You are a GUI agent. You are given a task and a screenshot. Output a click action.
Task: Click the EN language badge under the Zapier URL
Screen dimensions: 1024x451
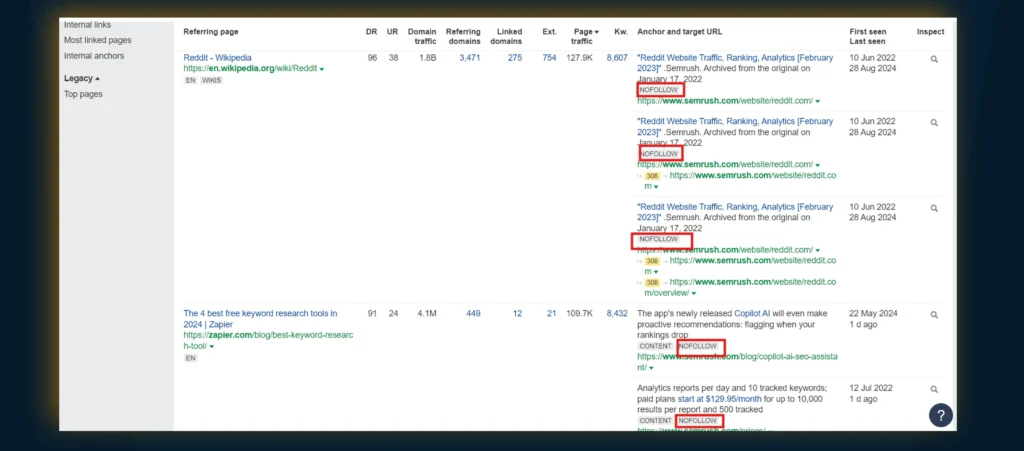click(x=190, y=357)
